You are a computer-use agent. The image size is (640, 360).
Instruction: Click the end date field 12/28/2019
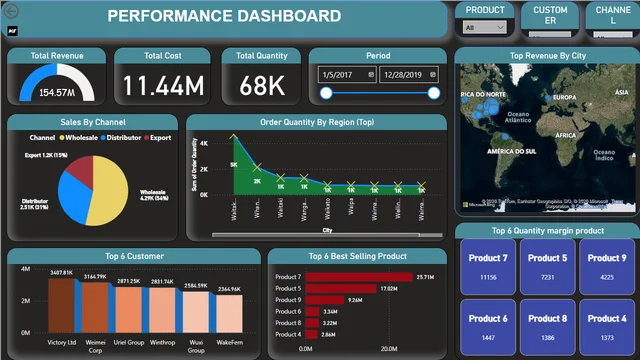tap(409, 75)
